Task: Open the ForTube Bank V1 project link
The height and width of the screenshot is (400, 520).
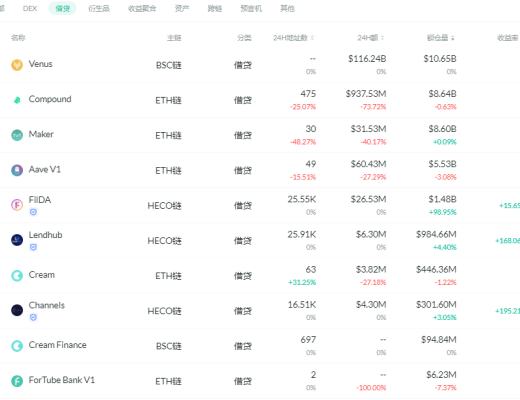Action: click(x=62, y=380)
